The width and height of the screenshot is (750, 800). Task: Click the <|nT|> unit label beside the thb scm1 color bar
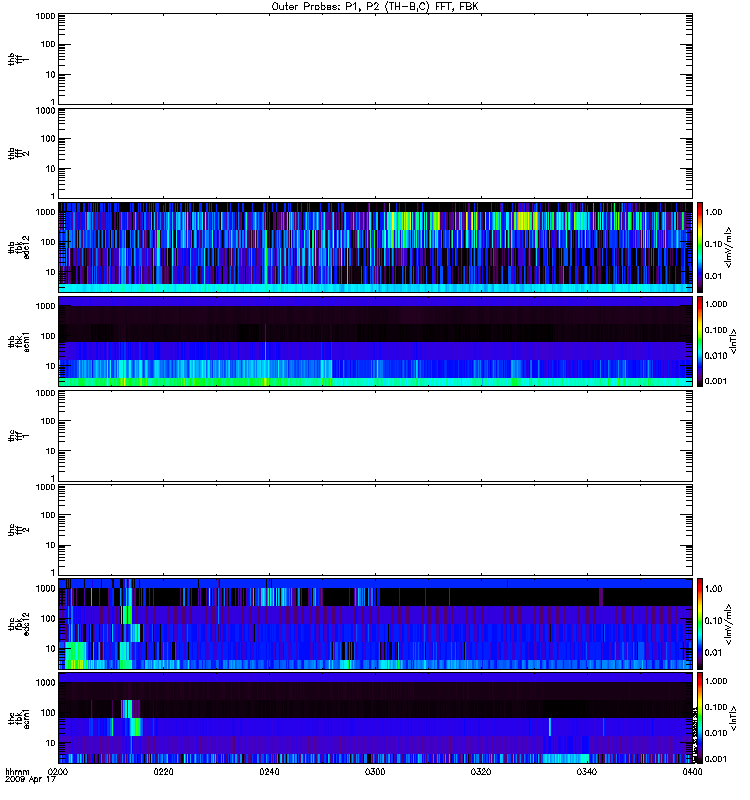(x=734, y=341)
